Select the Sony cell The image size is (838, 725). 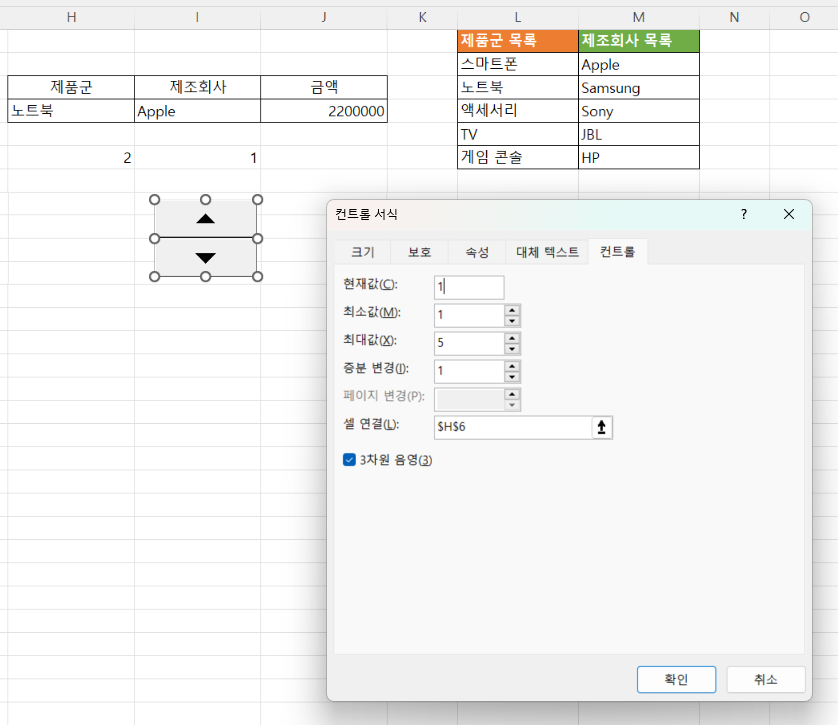pyautogui.click(x=639, y=111)
